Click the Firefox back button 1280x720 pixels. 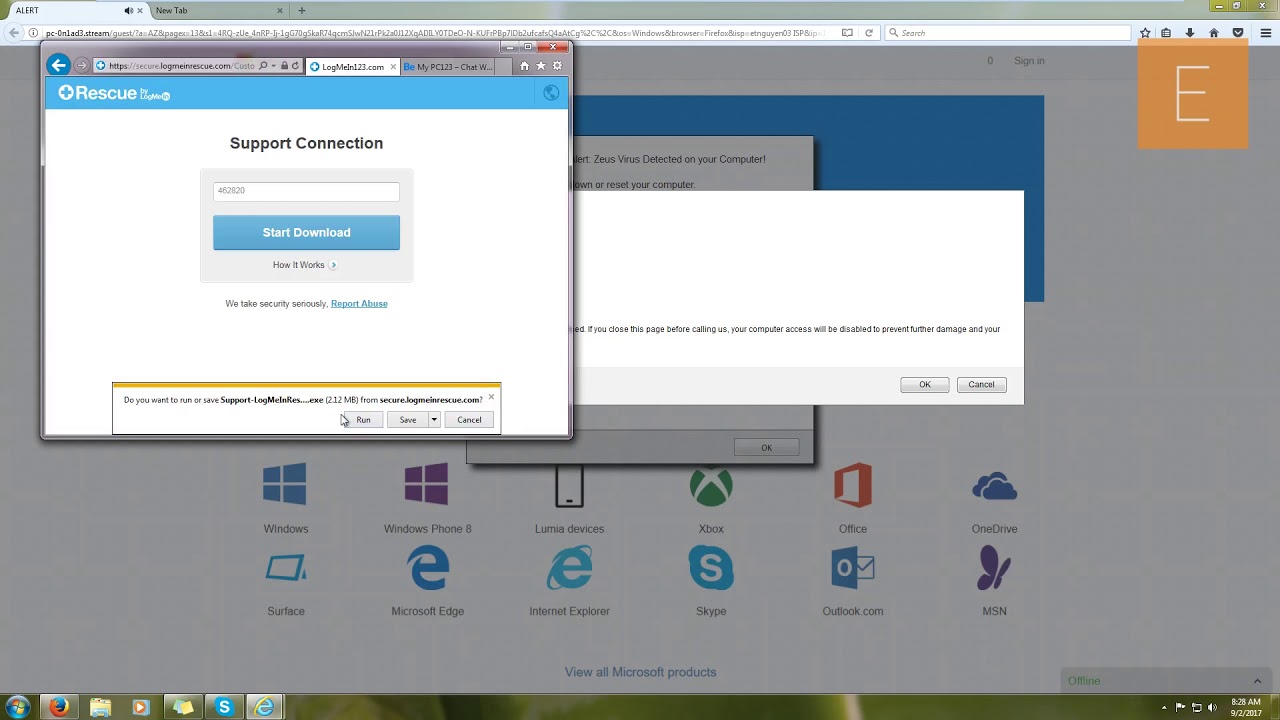pos(14,33)
